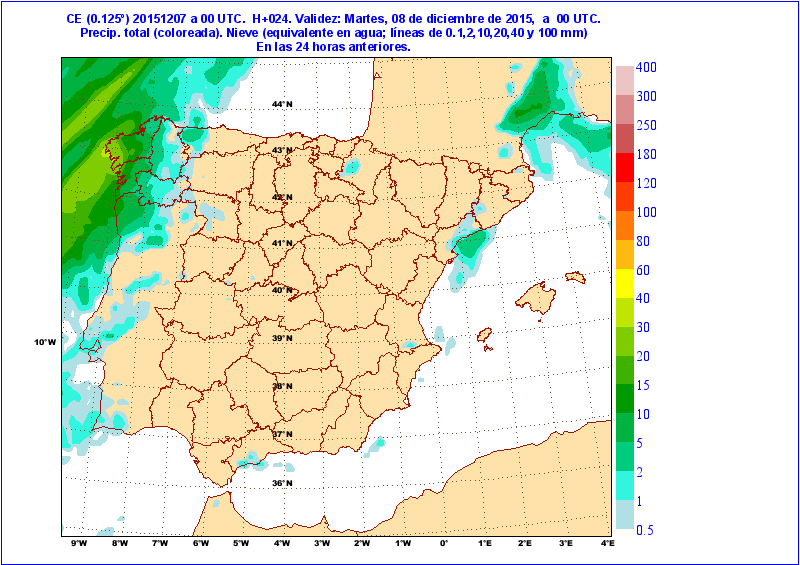Click the legend value "120"

[646, 183]
